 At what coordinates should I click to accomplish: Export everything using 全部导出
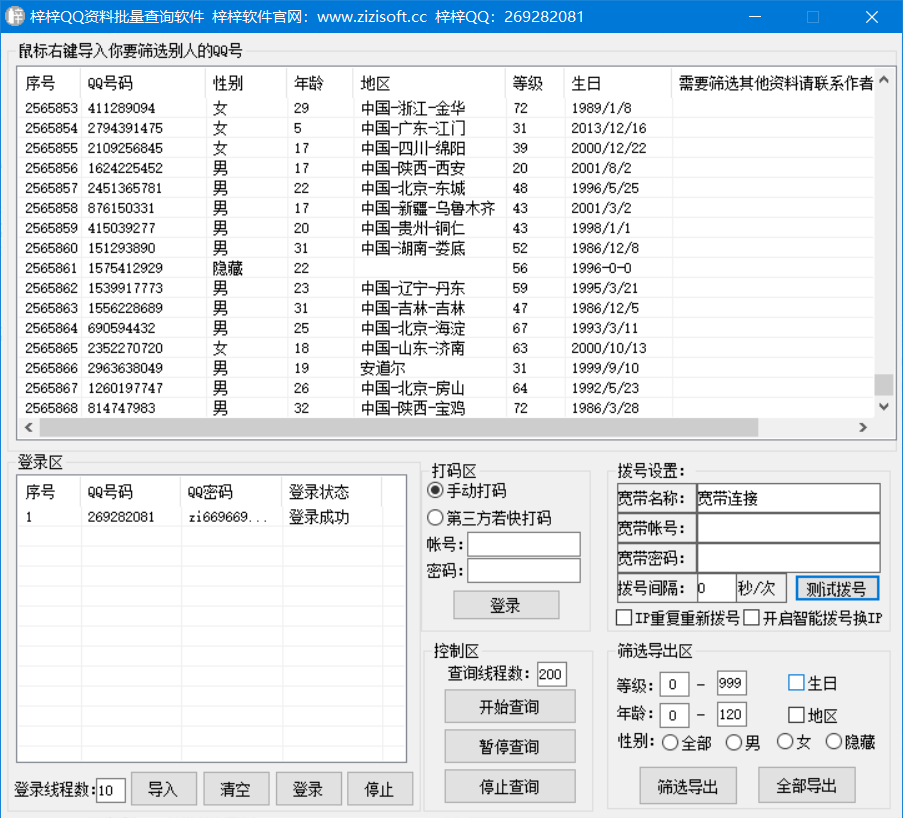[x=806, y=785]
